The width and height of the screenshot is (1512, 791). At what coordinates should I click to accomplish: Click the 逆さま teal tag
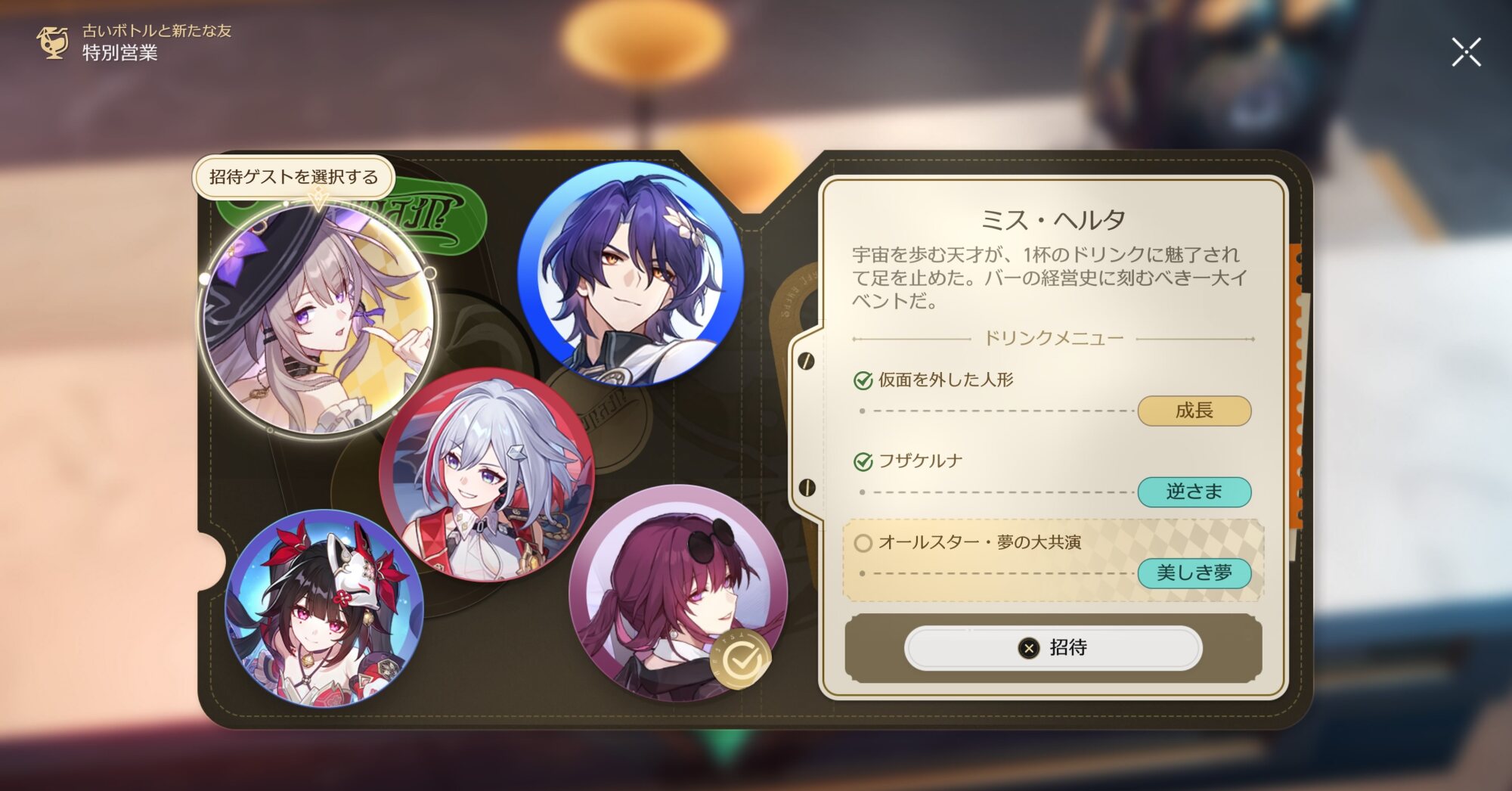(x=1194, y=492)
